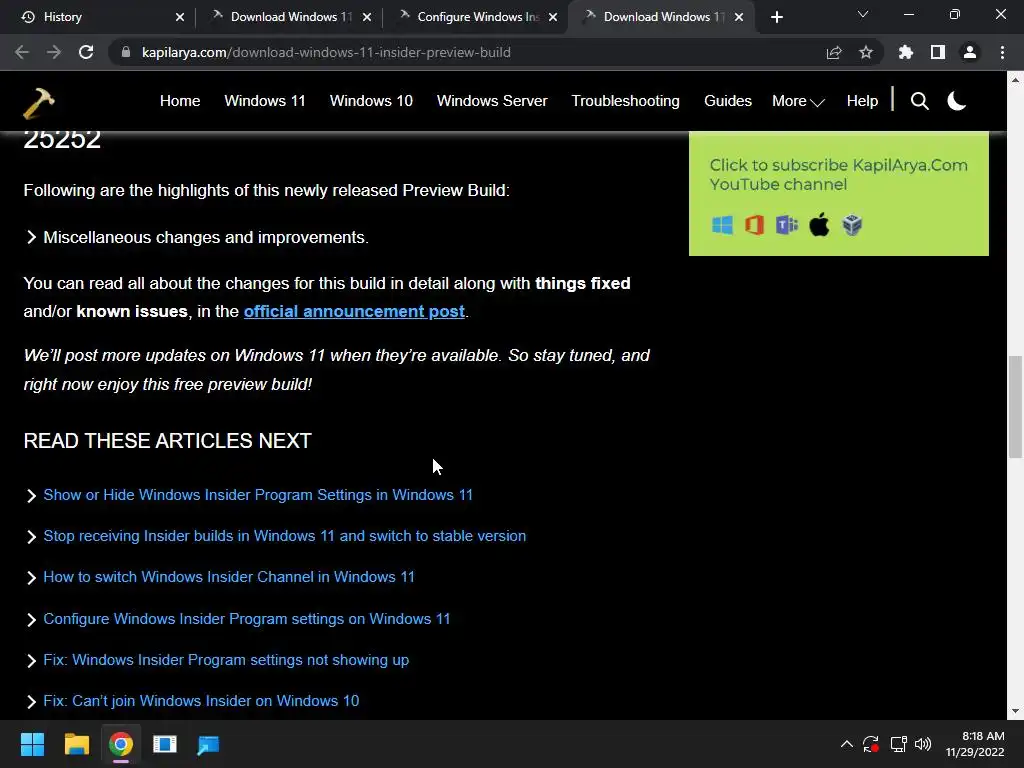Toggle dark mode moon icon
The image size is (1024, 768).
957,101
